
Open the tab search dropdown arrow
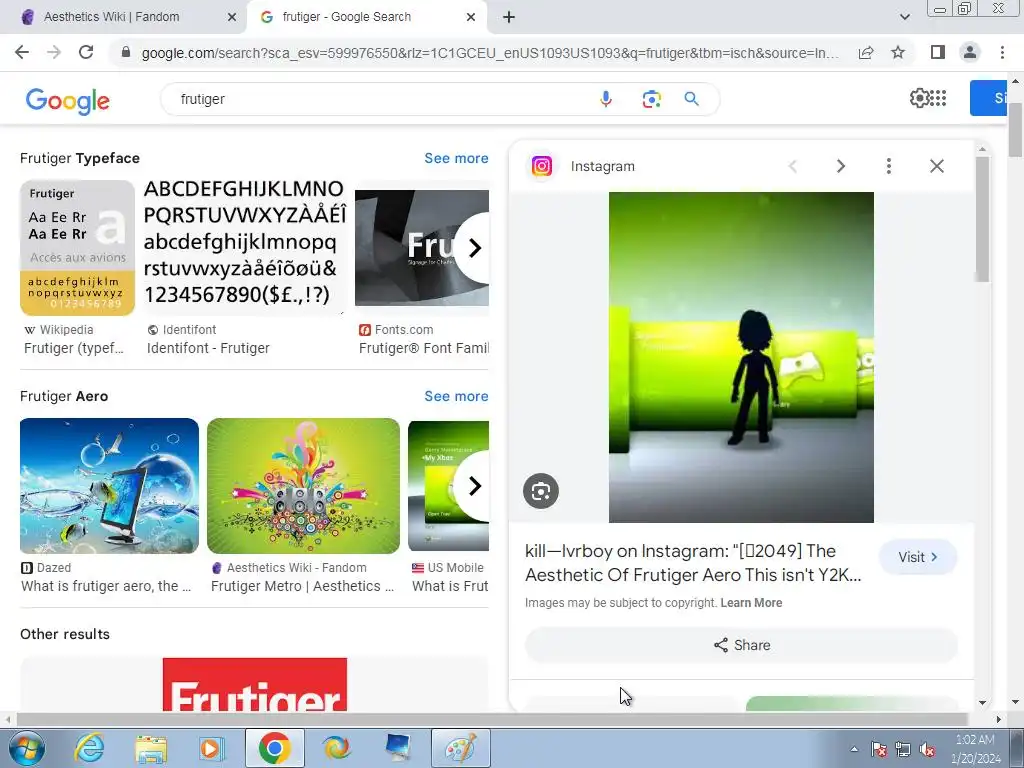point(904,17)
